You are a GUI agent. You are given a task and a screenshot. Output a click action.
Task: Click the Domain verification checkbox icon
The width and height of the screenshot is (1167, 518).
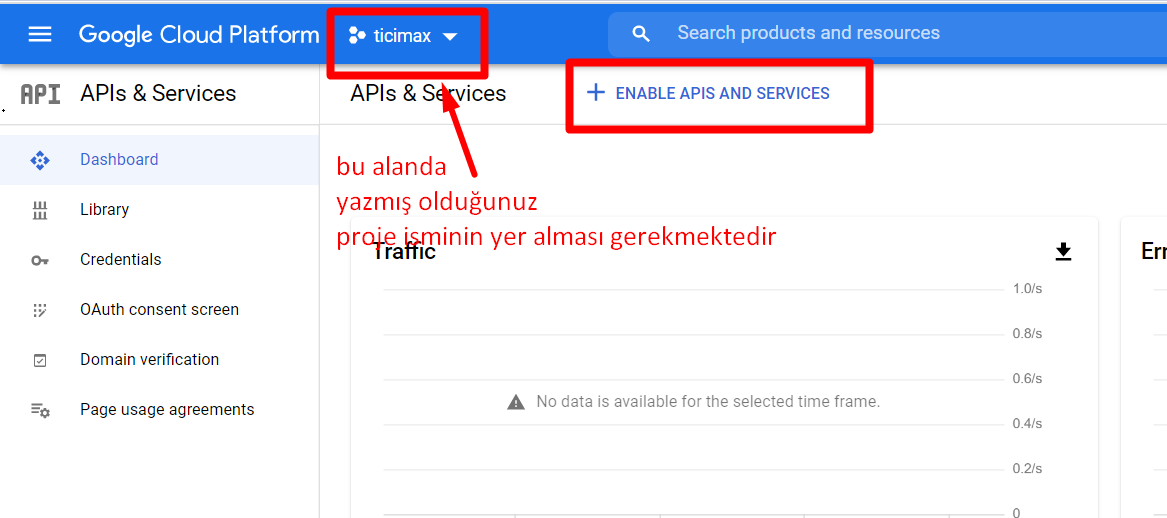point(39,360)
